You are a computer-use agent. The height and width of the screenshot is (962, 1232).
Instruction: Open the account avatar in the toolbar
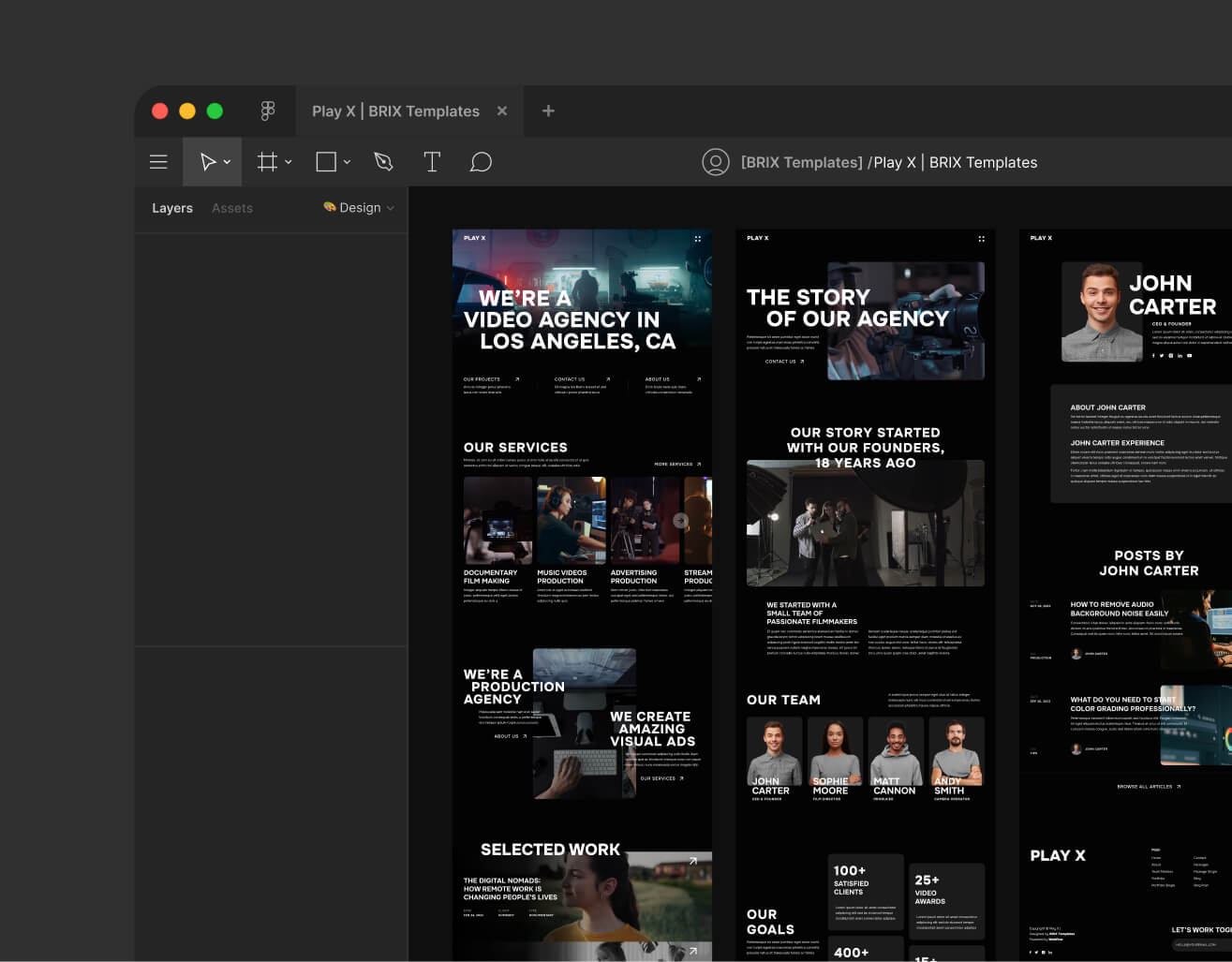(716, 161)
